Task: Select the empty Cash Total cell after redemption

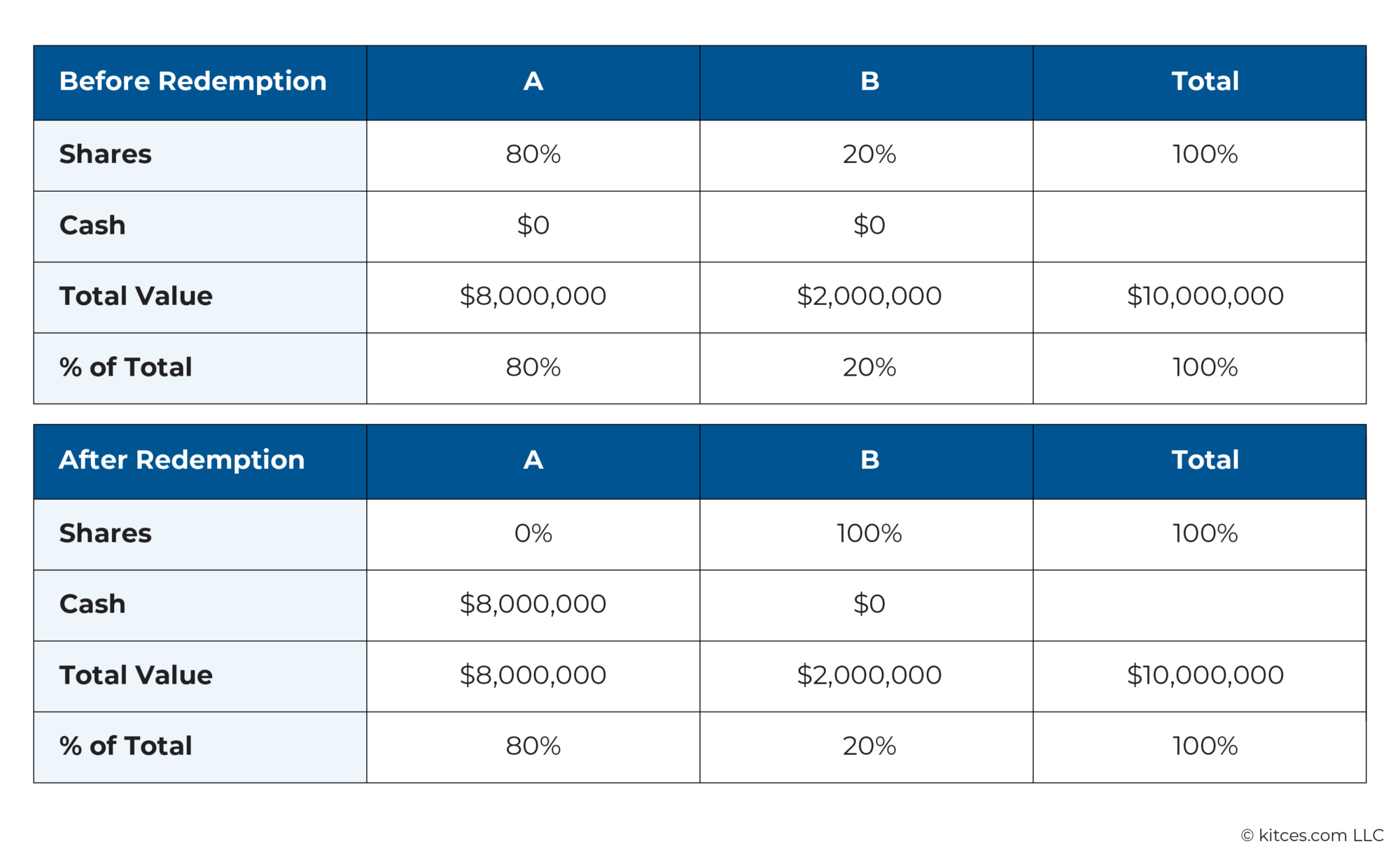Action: coord(1199,605)
